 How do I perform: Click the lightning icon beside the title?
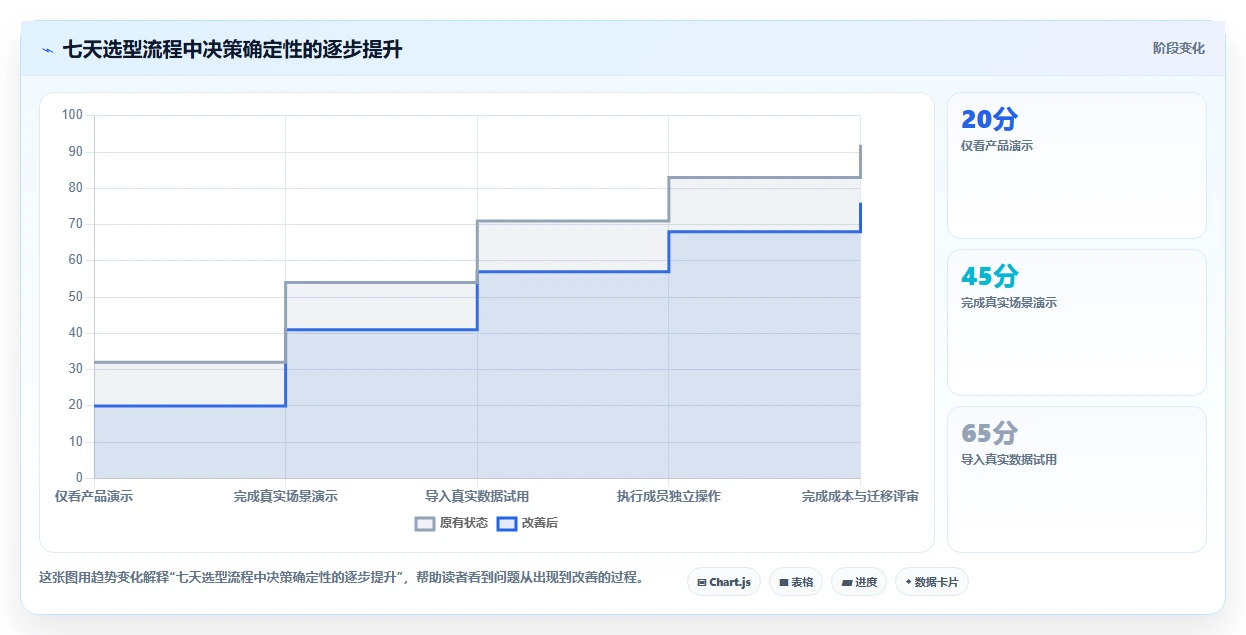coord(47,50)
